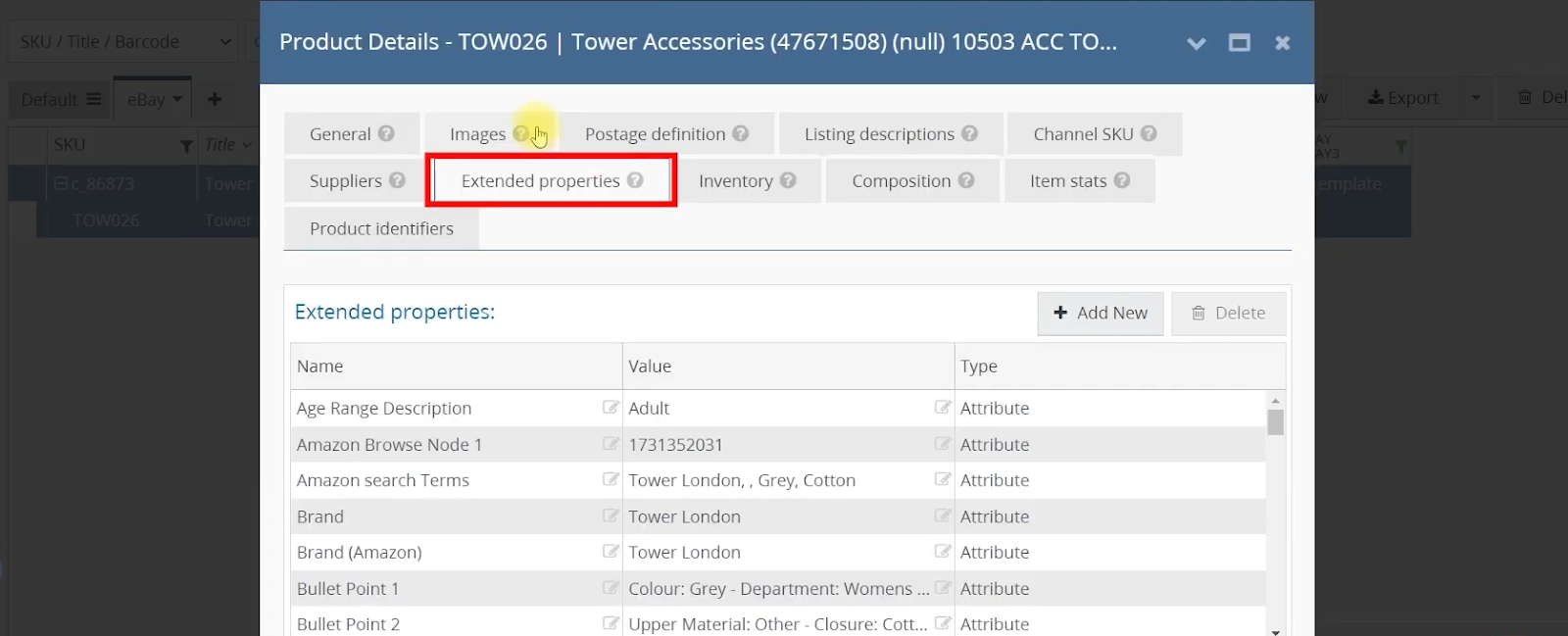Screen dimensions: 1568x636
Task: Collapse the c_86873 tree row
Action: click(x=61, y=183)
